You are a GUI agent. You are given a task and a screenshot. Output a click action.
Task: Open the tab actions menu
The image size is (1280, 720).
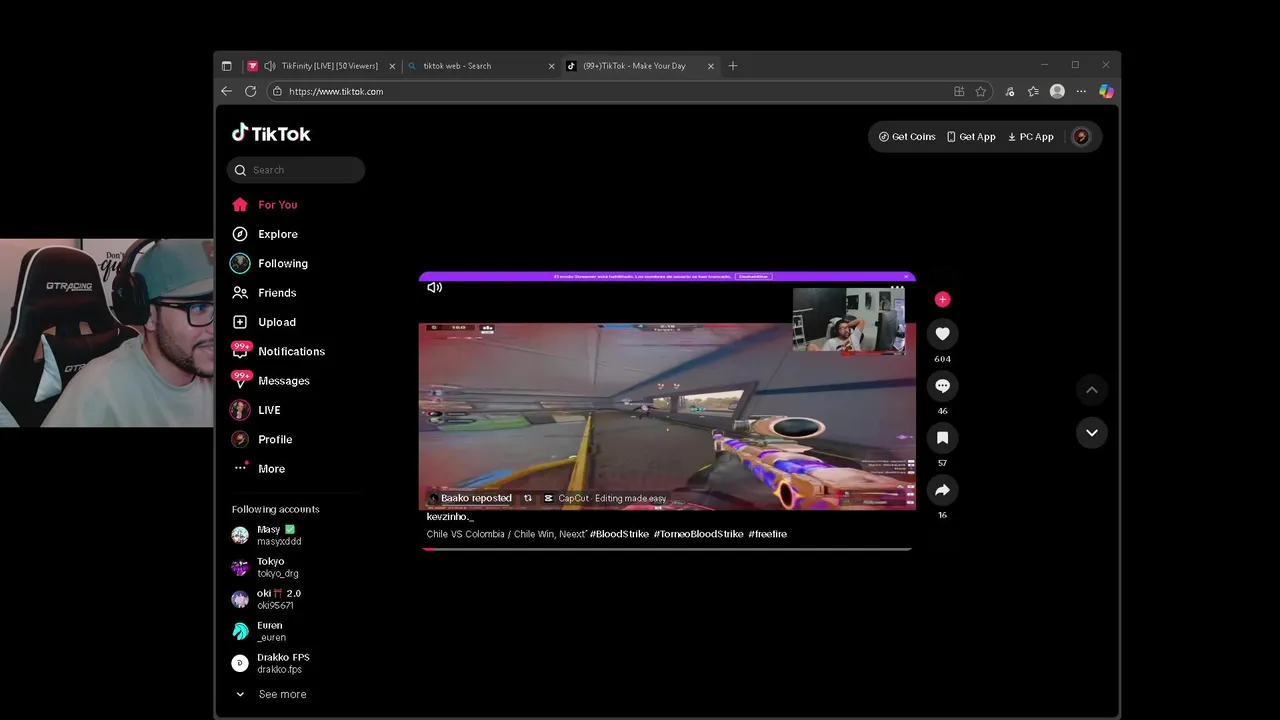click(x=226, y=66)
